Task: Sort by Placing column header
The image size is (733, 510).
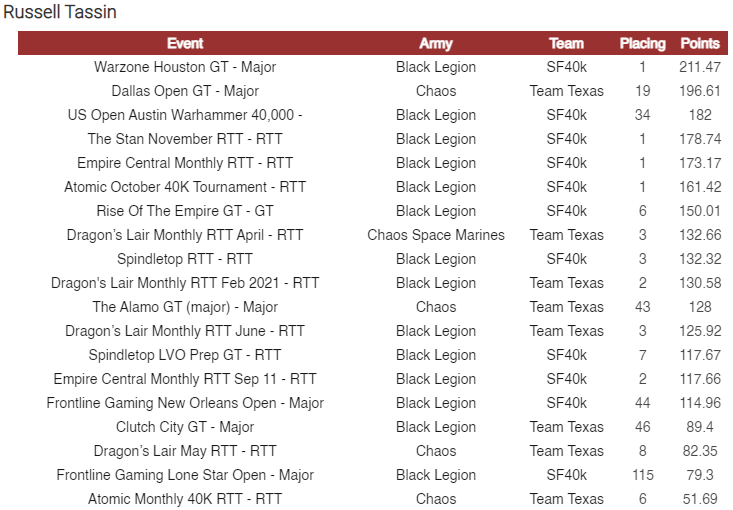Action: pos(642,43)
